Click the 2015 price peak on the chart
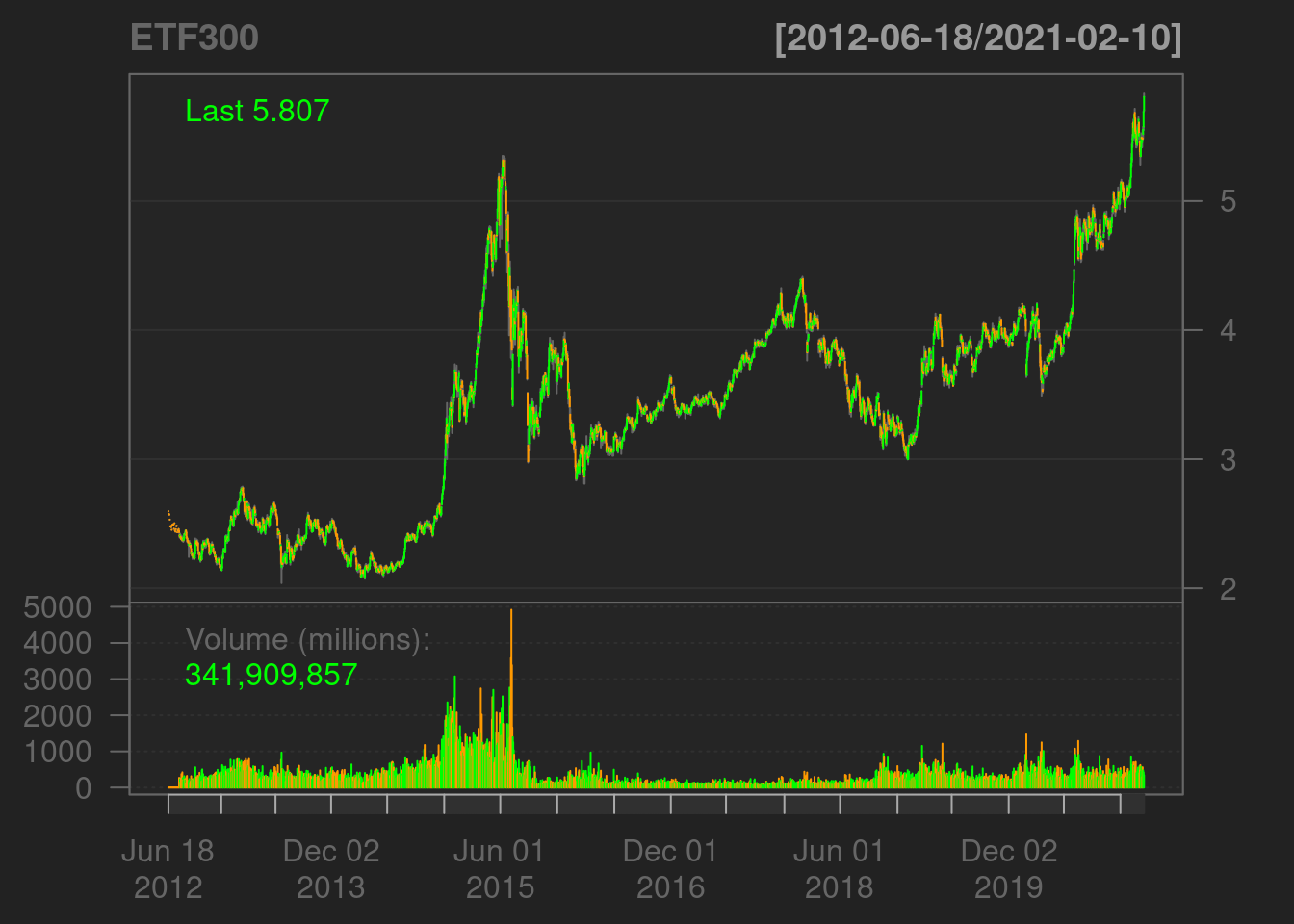The width and height of the screenshot is (1294, 924). click(503, 160)
